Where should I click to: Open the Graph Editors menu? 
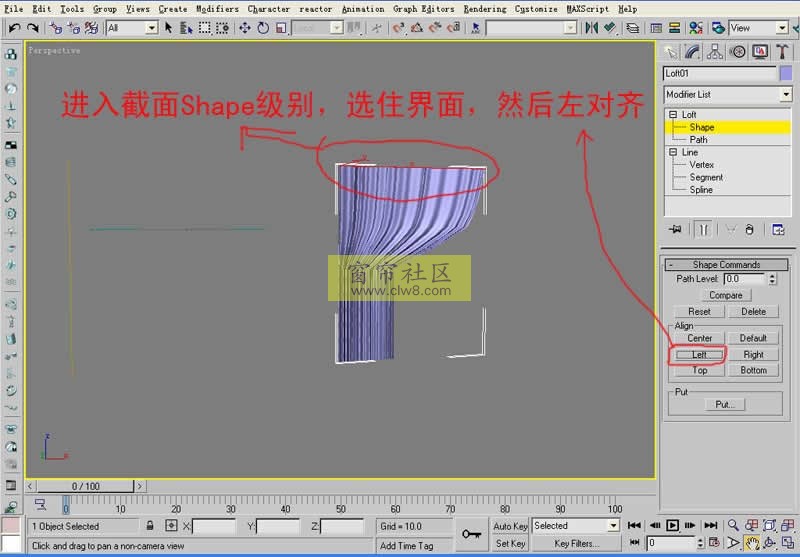point(423,9)
